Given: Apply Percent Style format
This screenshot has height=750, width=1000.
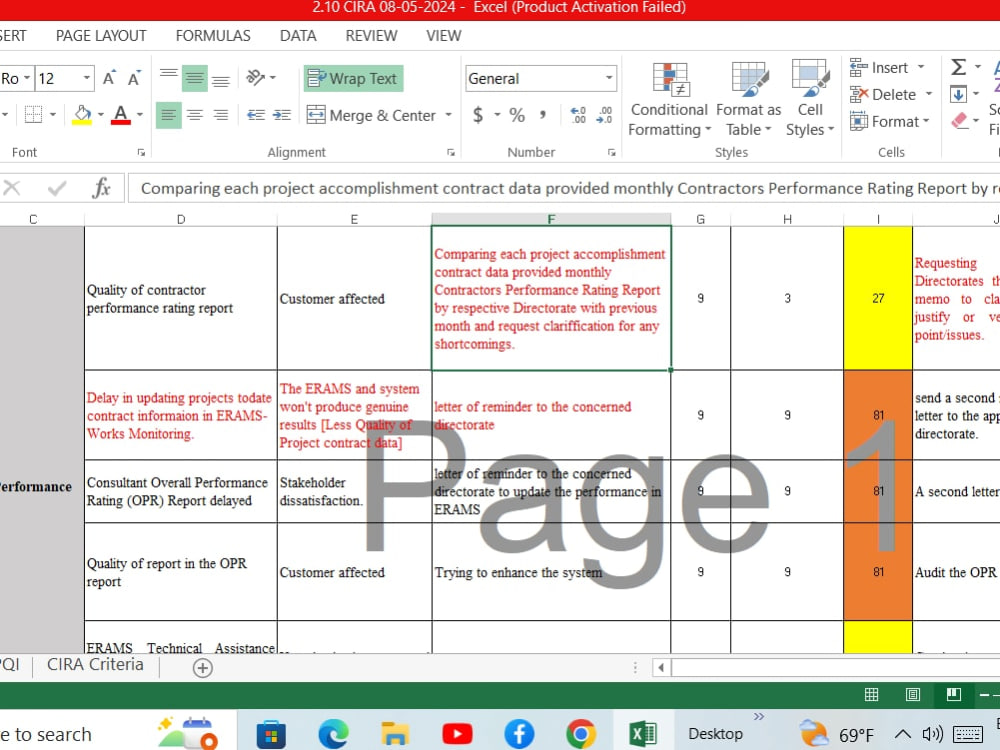Looking at the screenshot, I should coord(517,115).
